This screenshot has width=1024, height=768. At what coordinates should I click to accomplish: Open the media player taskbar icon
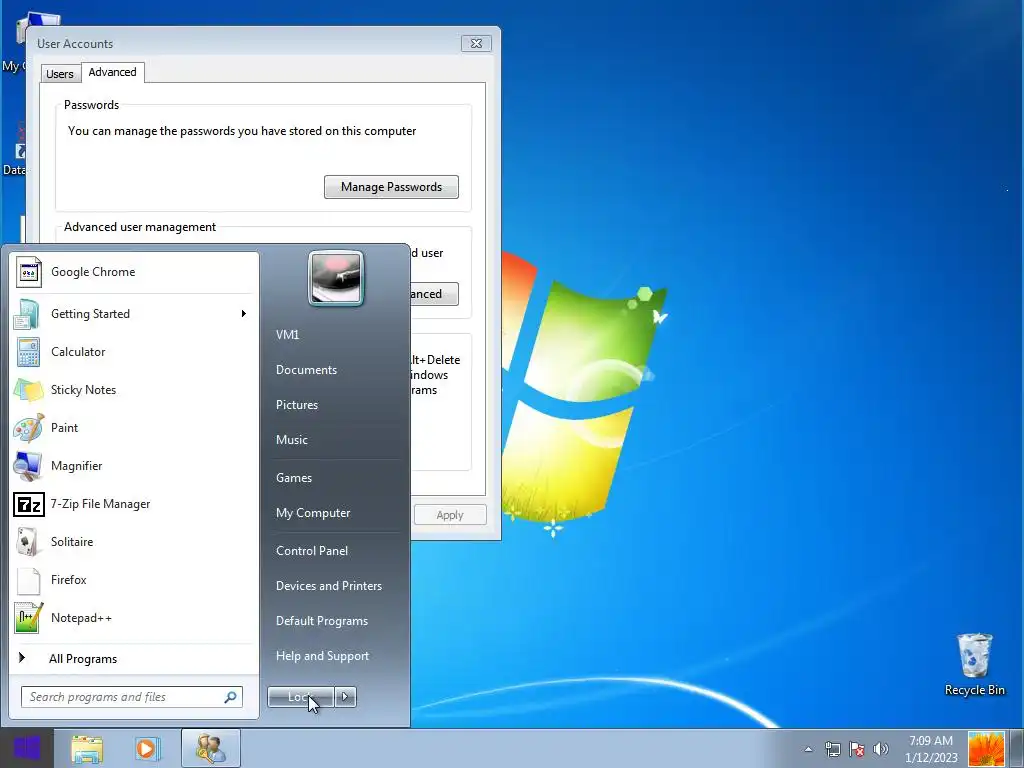click(148, 748)
